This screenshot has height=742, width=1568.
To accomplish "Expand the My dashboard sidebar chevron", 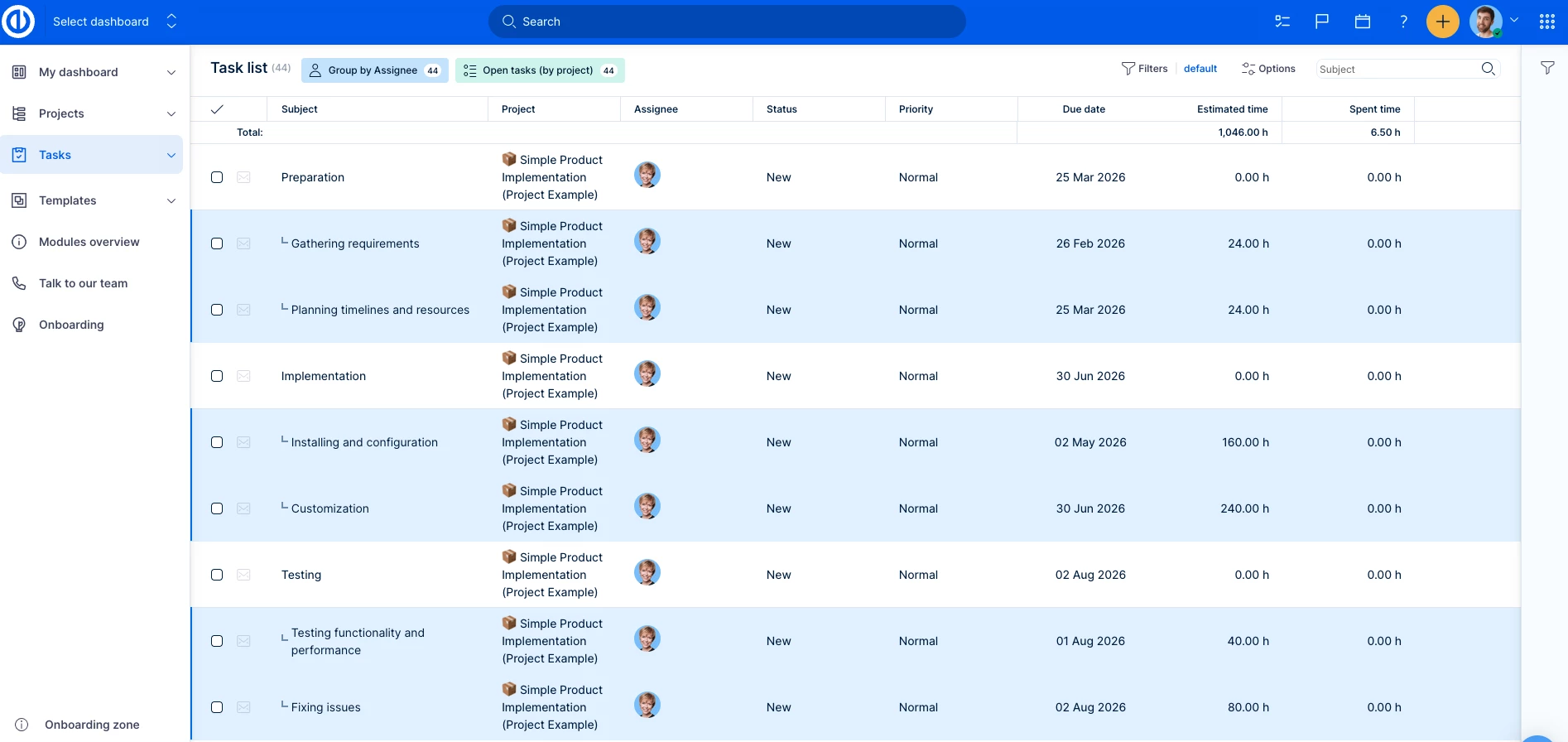I will click(x=171, y=72).
